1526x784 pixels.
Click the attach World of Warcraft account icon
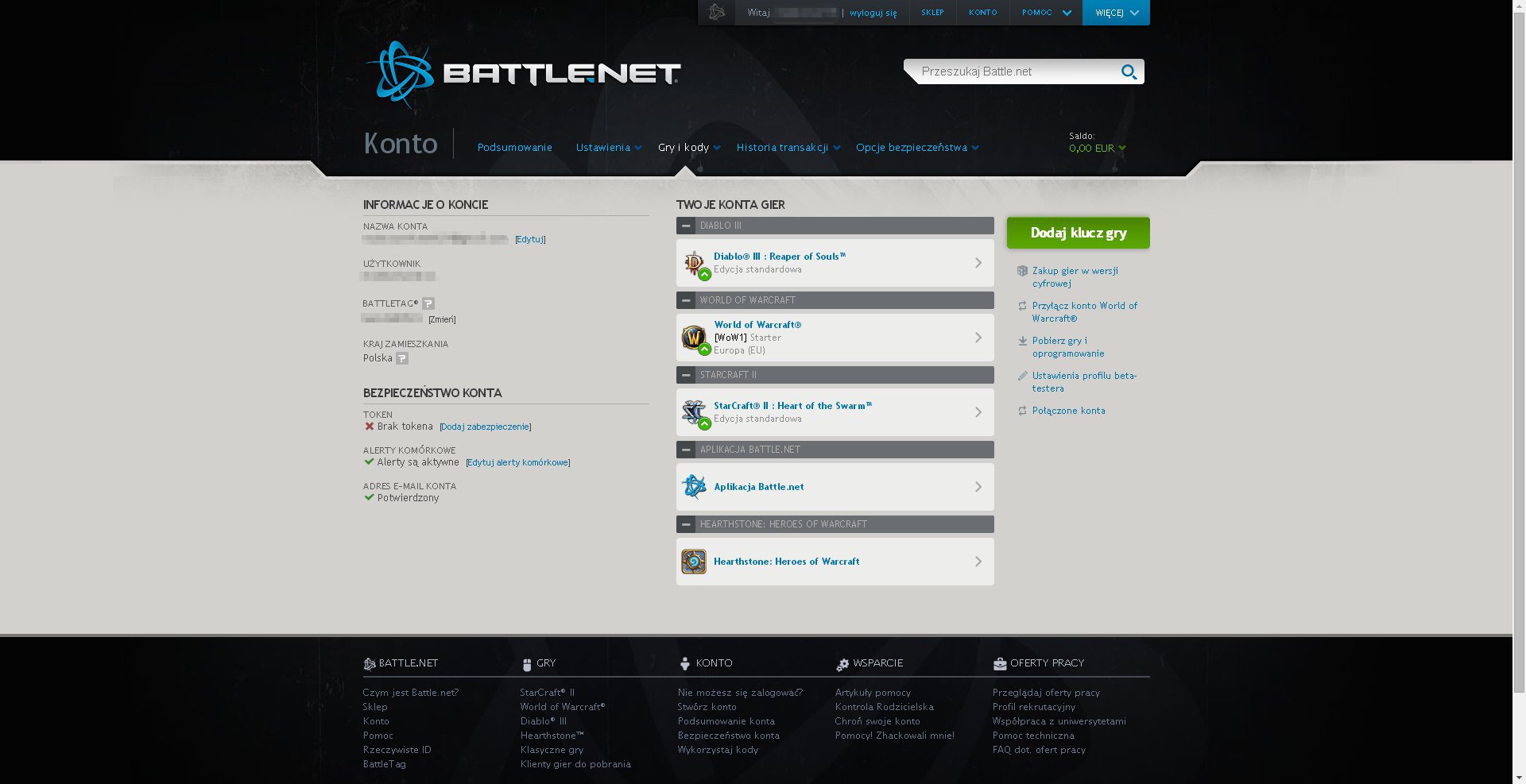pyautogui.click(x=1022, y=306)
